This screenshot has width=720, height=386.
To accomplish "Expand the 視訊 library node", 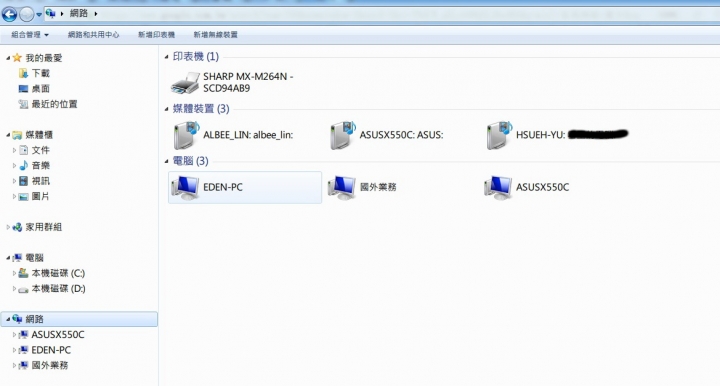I will [x=14, y=181].
